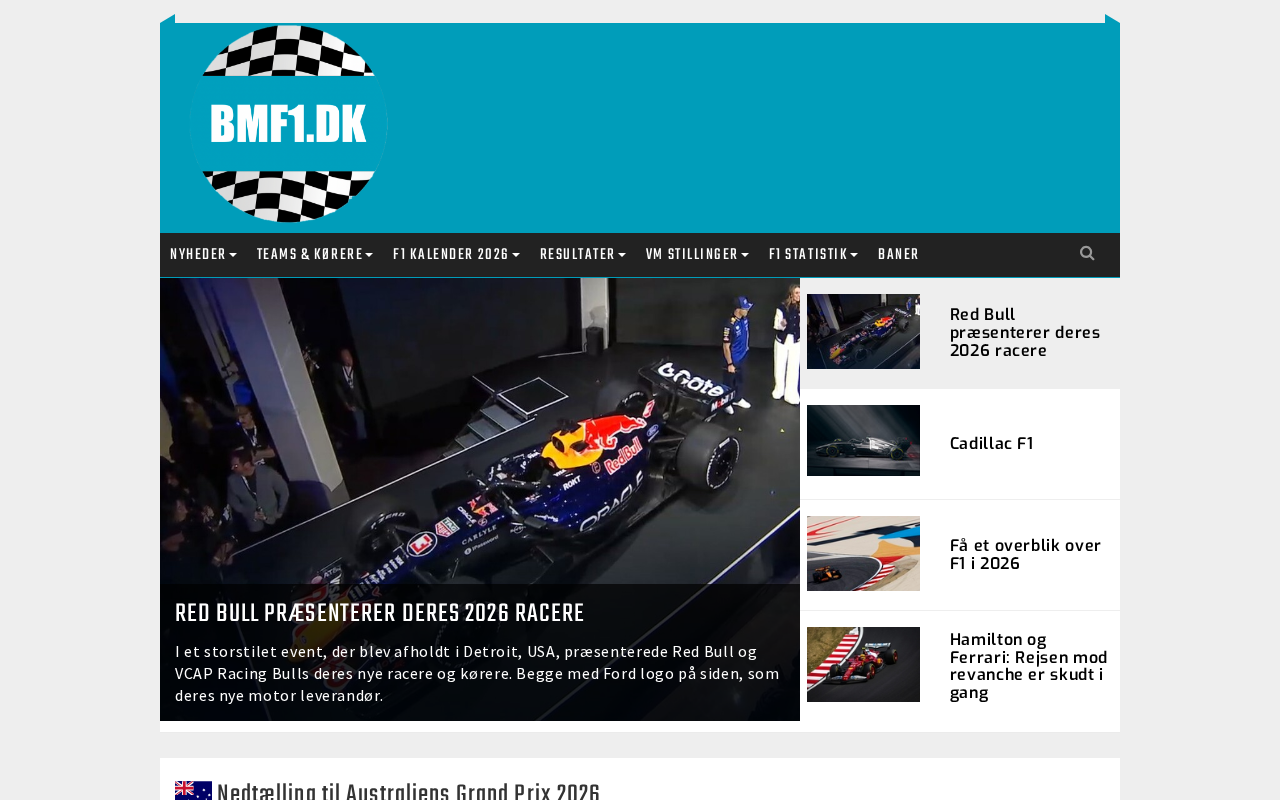Click the Red Bull sidebar thumbnail

click(x=863, y=332)
